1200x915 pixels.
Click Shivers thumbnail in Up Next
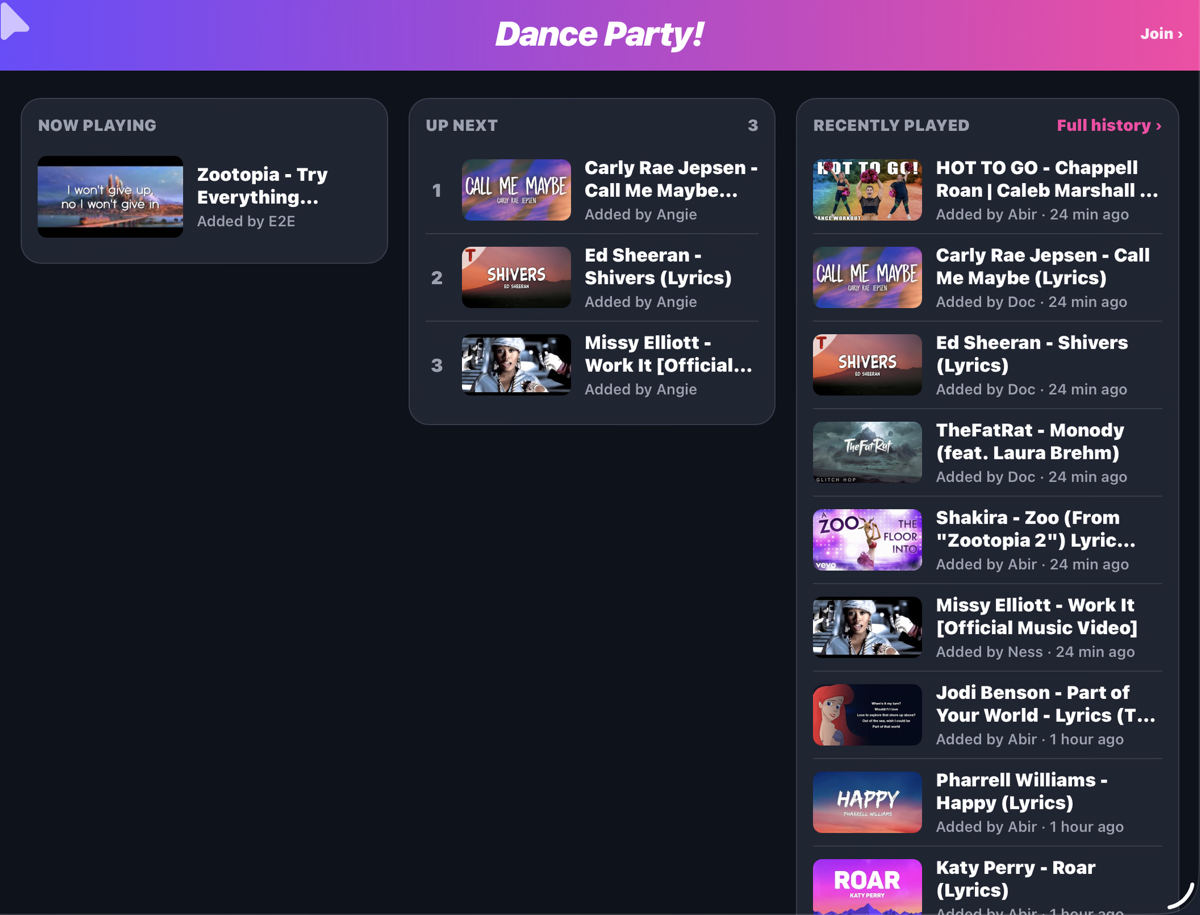516,278
